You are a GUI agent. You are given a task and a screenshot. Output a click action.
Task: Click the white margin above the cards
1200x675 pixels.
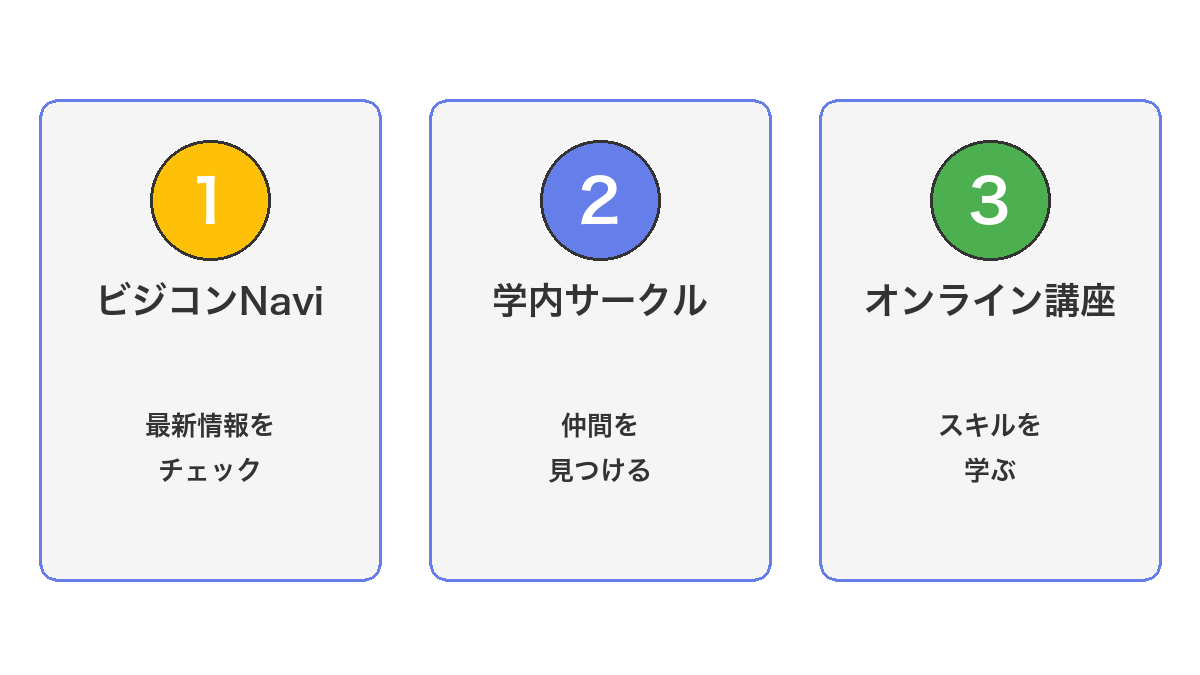tap(600, 50)
